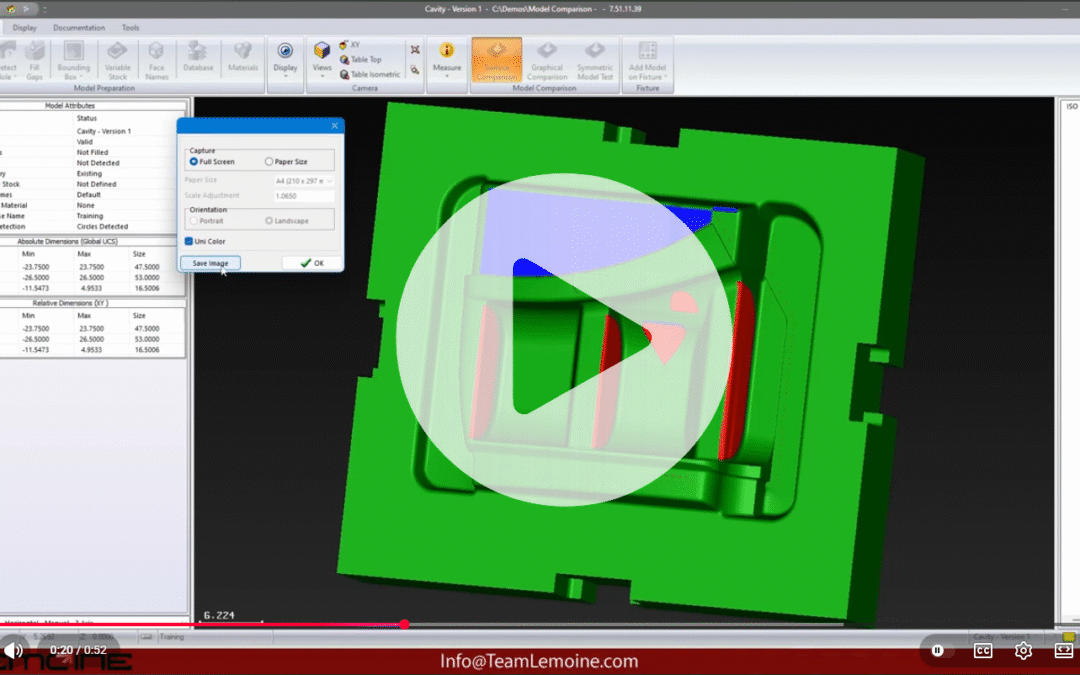
Task: Uncheck the Uni Color checkbox
Action: pos(189,241)
